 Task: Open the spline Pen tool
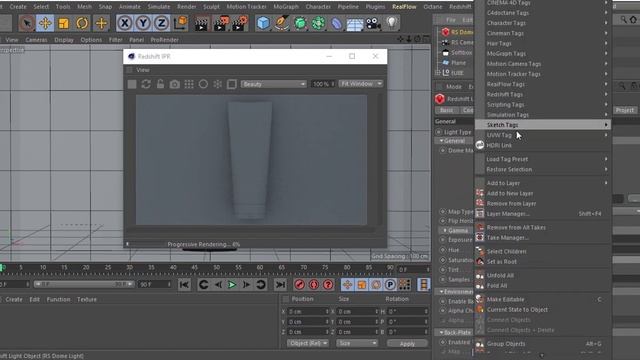[x=282, y=23]
